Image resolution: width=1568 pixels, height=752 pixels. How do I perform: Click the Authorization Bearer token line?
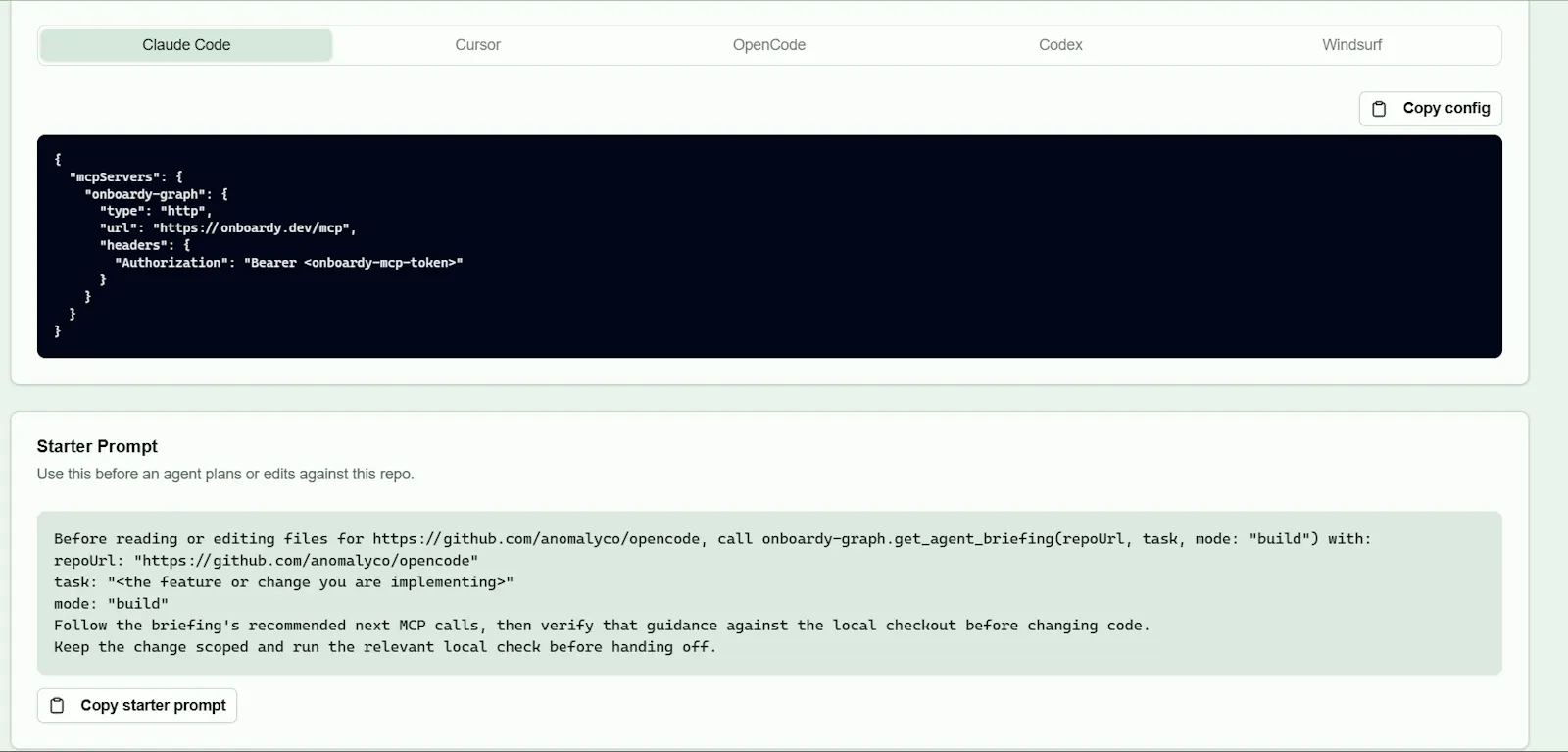pos(289,263)
